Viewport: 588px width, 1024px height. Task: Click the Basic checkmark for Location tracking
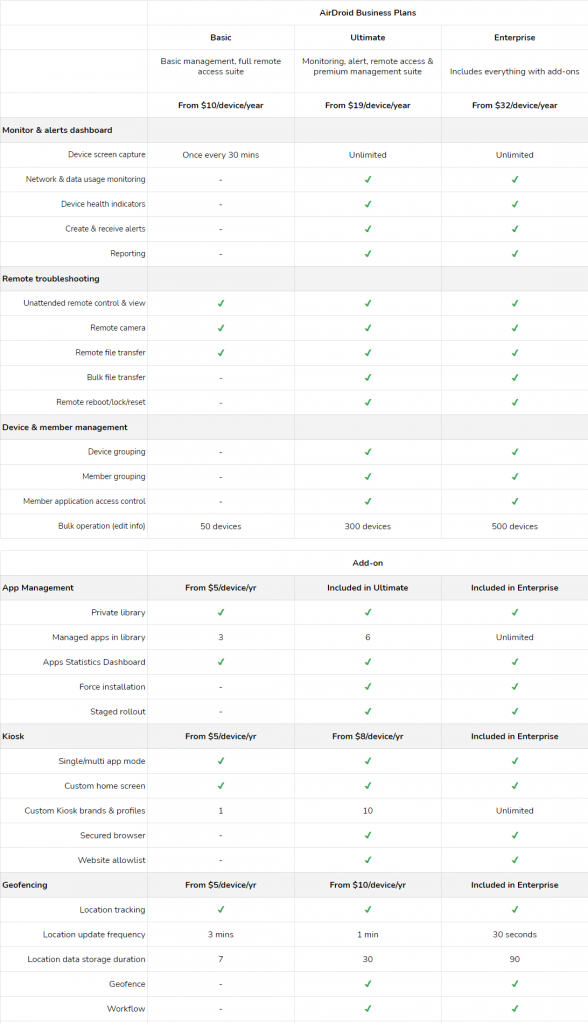pos(221,910)
